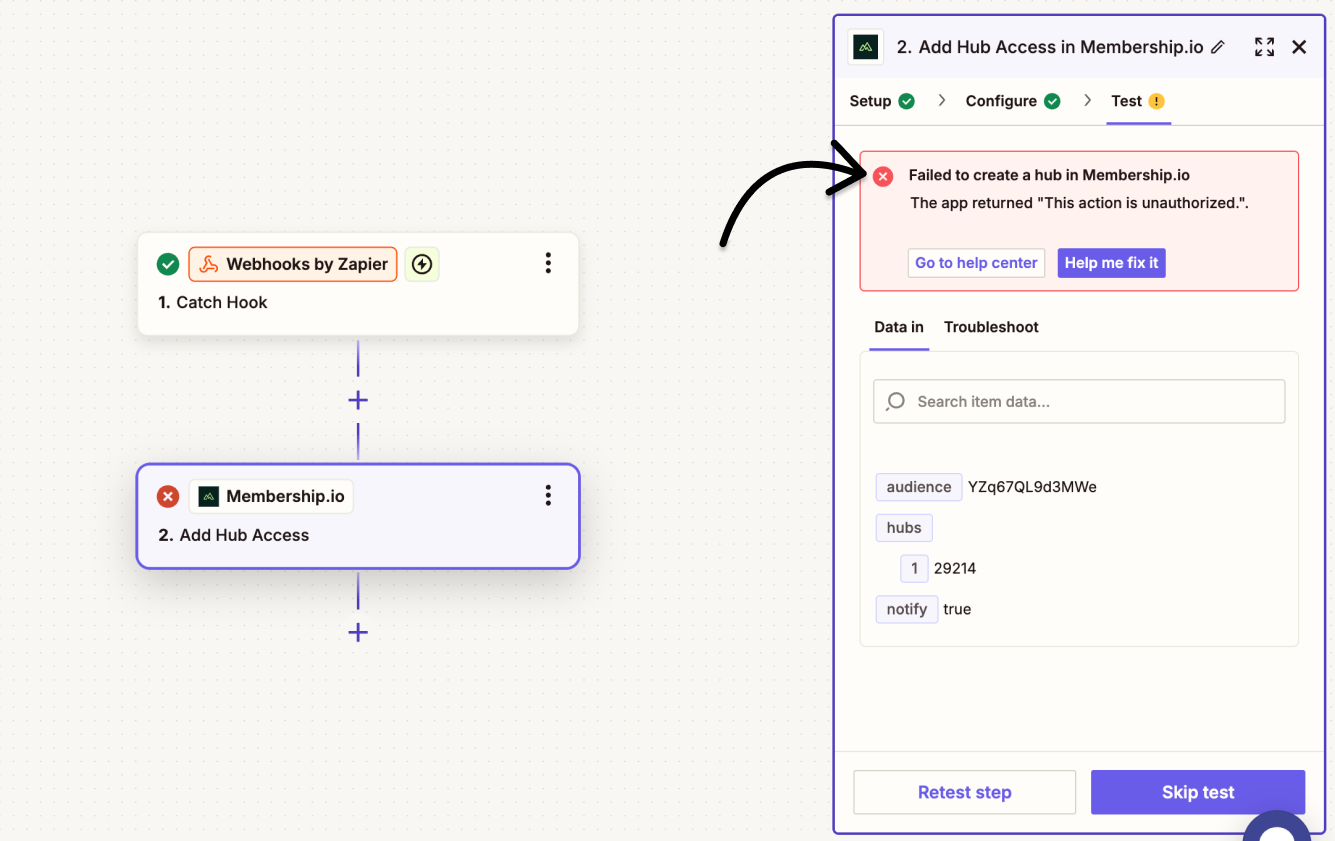The height and width of the screenshot is (841, 1335).
Task: Add a step between Catch Hook and Membership.io
Action: [358, 400]
